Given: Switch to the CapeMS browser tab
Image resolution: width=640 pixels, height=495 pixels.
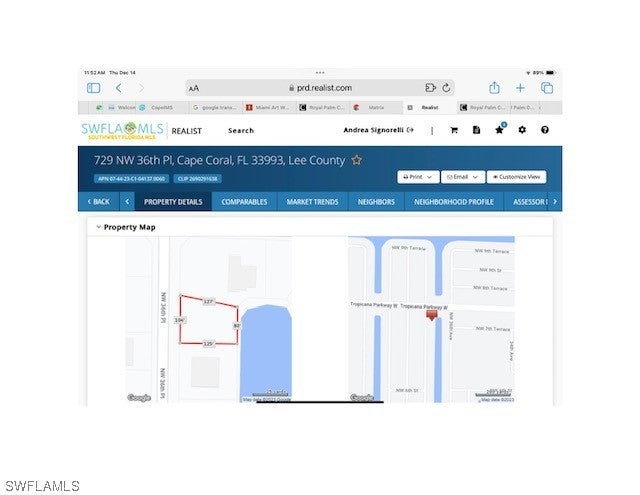Looking at the screenshot, I should click(x=162, y=107).
